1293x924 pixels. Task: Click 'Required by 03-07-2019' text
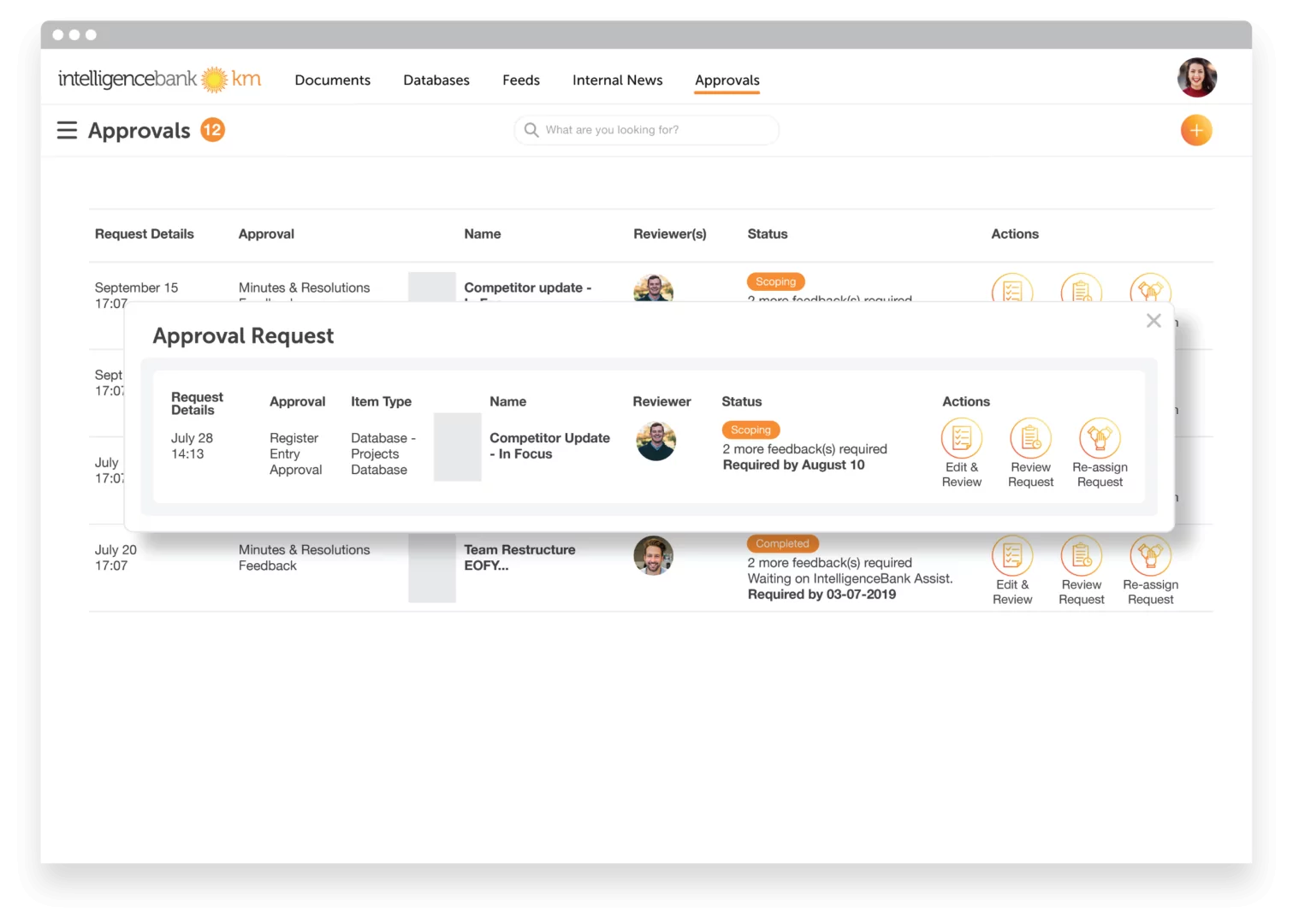(821, 595)
